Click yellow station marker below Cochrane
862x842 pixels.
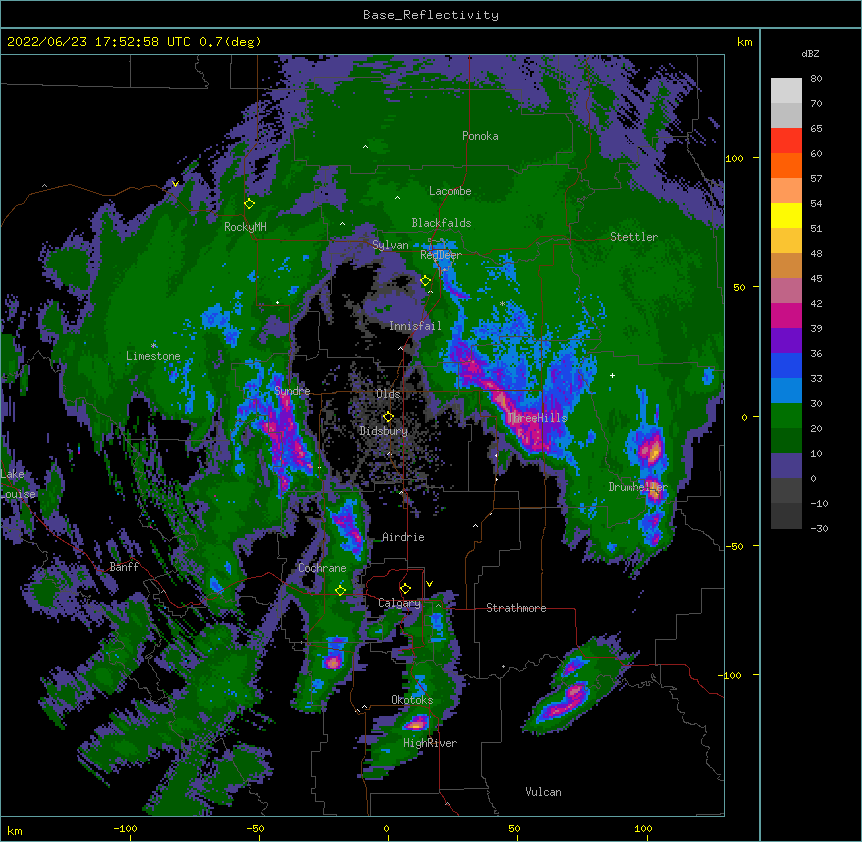340,591
